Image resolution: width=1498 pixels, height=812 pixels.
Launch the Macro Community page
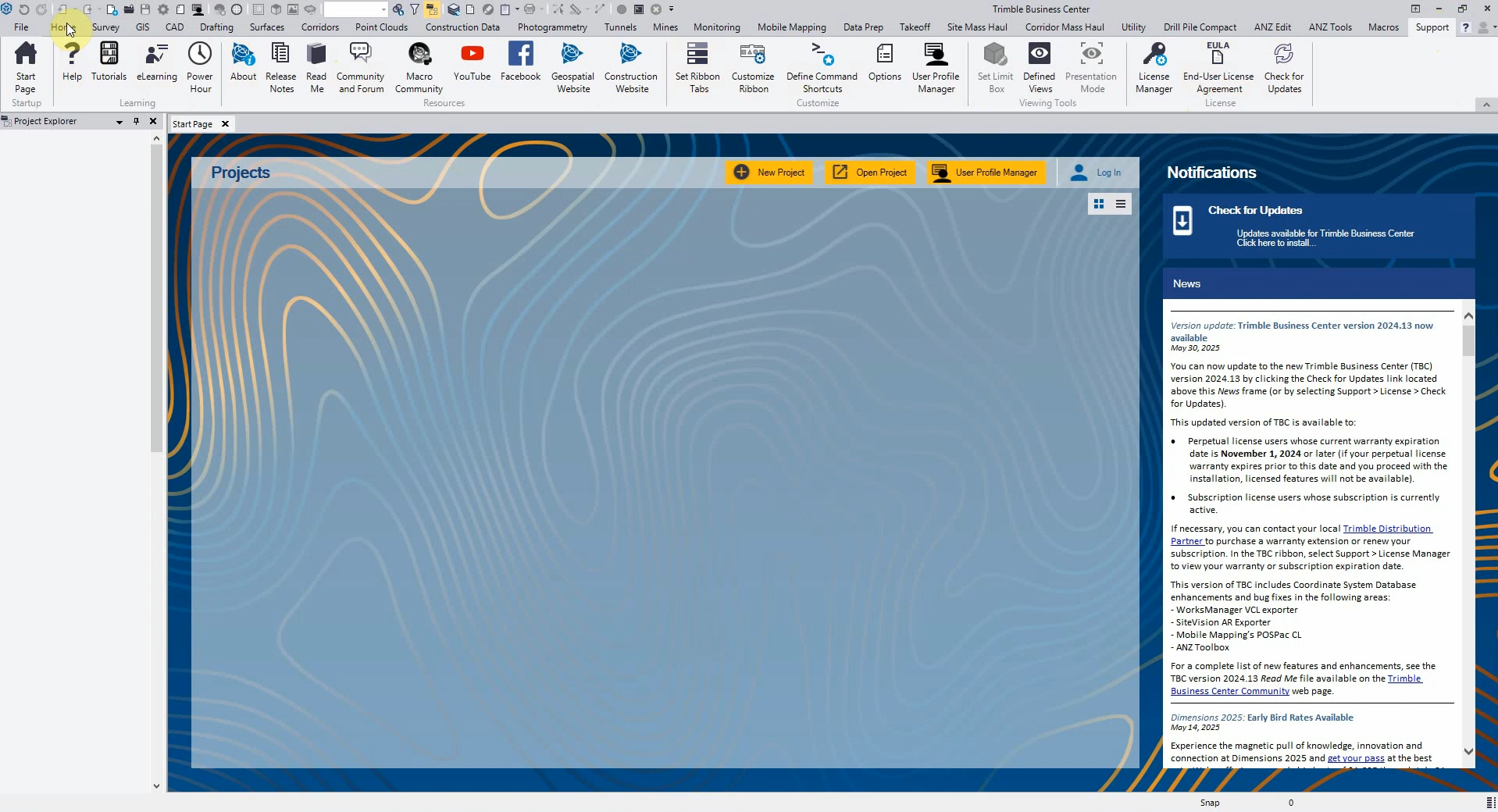[419, 66]
